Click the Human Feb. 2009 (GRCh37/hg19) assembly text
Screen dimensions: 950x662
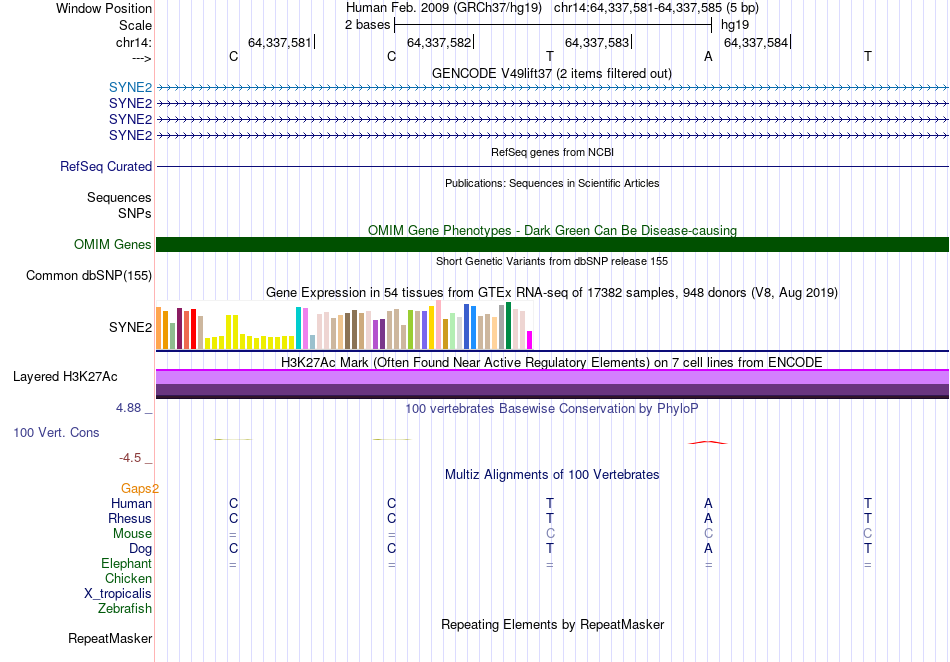pyautogui.click(x=446, y=8)
